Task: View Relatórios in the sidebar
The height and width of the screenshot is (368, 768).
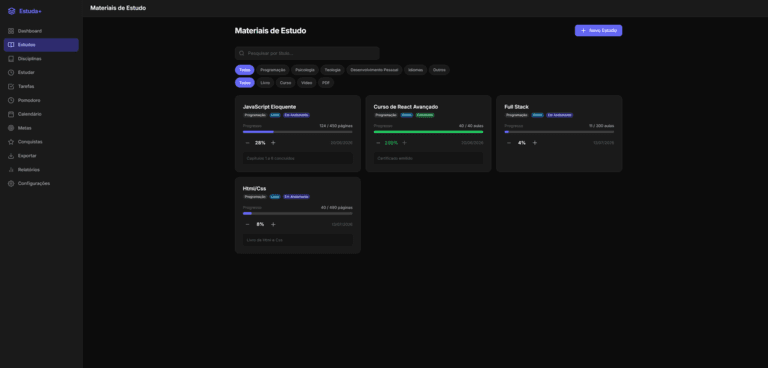Action: [x=41, y=170]
